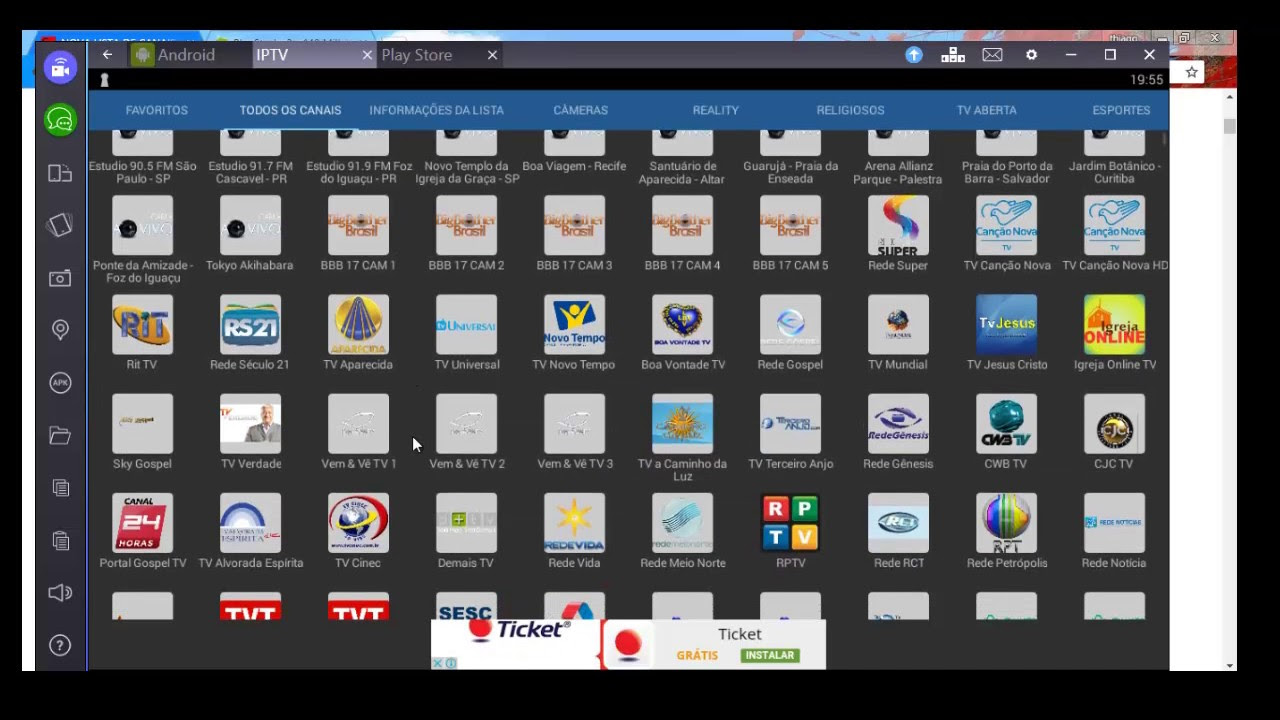Image resolution: width=1280 pixels, height=720 pixels.
Task: Open the Rede Petrópolis channel
Action: point(1006,523)
